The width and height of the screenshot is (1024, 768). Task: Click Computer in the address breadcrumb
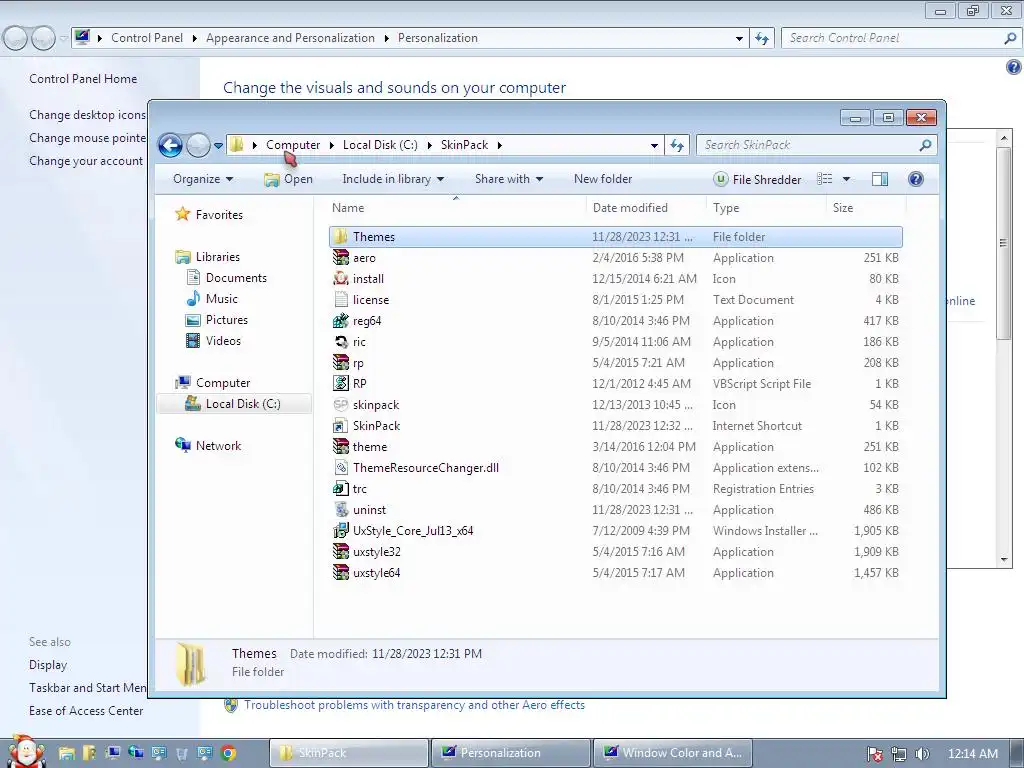pos(293,145)
